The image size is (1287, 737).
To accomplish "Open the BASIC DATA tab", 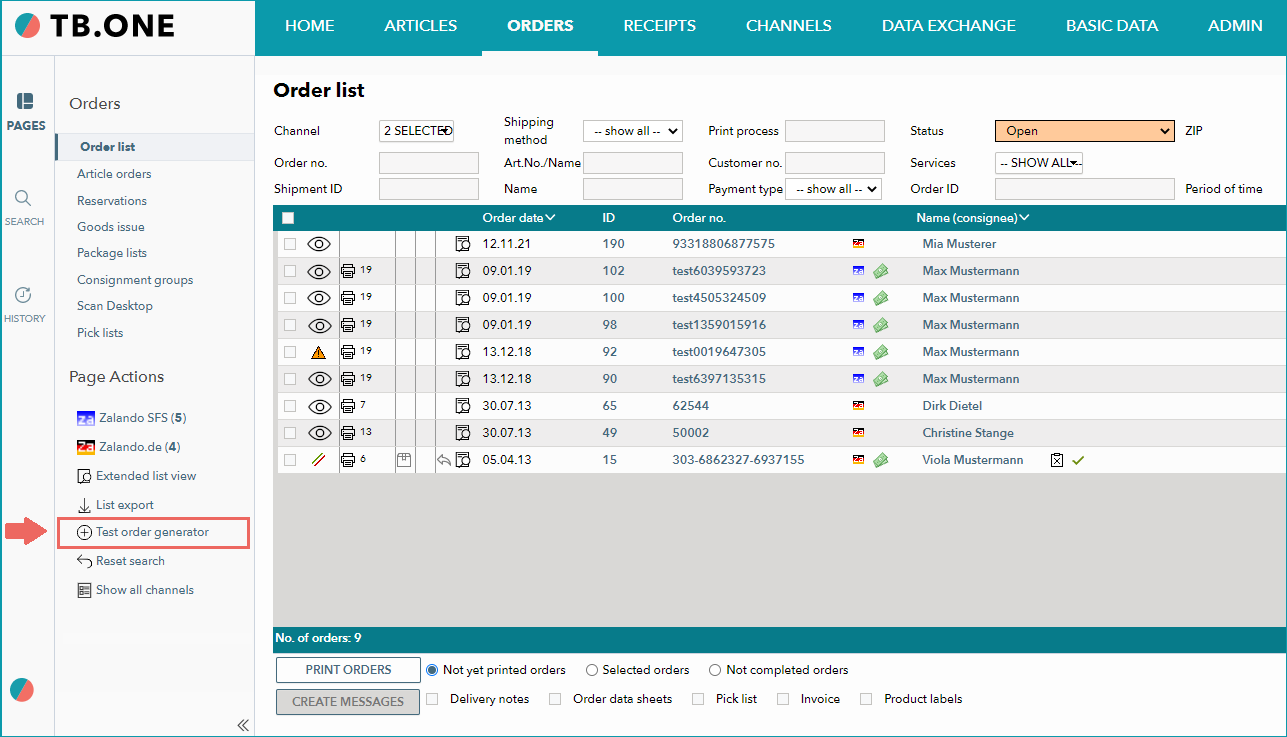I will (1112, 26).
